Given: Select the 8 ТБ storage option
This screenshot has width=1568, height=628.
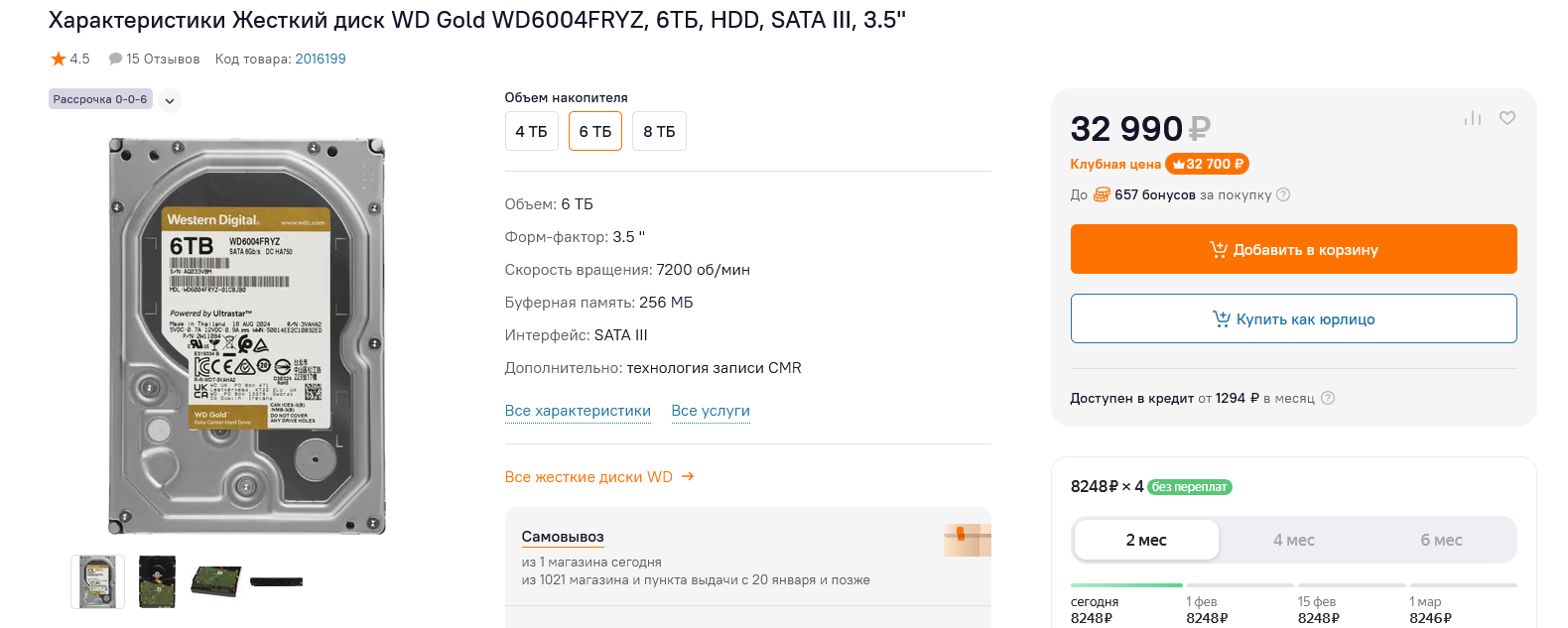Looking at the screenshot, I should 659,131.
